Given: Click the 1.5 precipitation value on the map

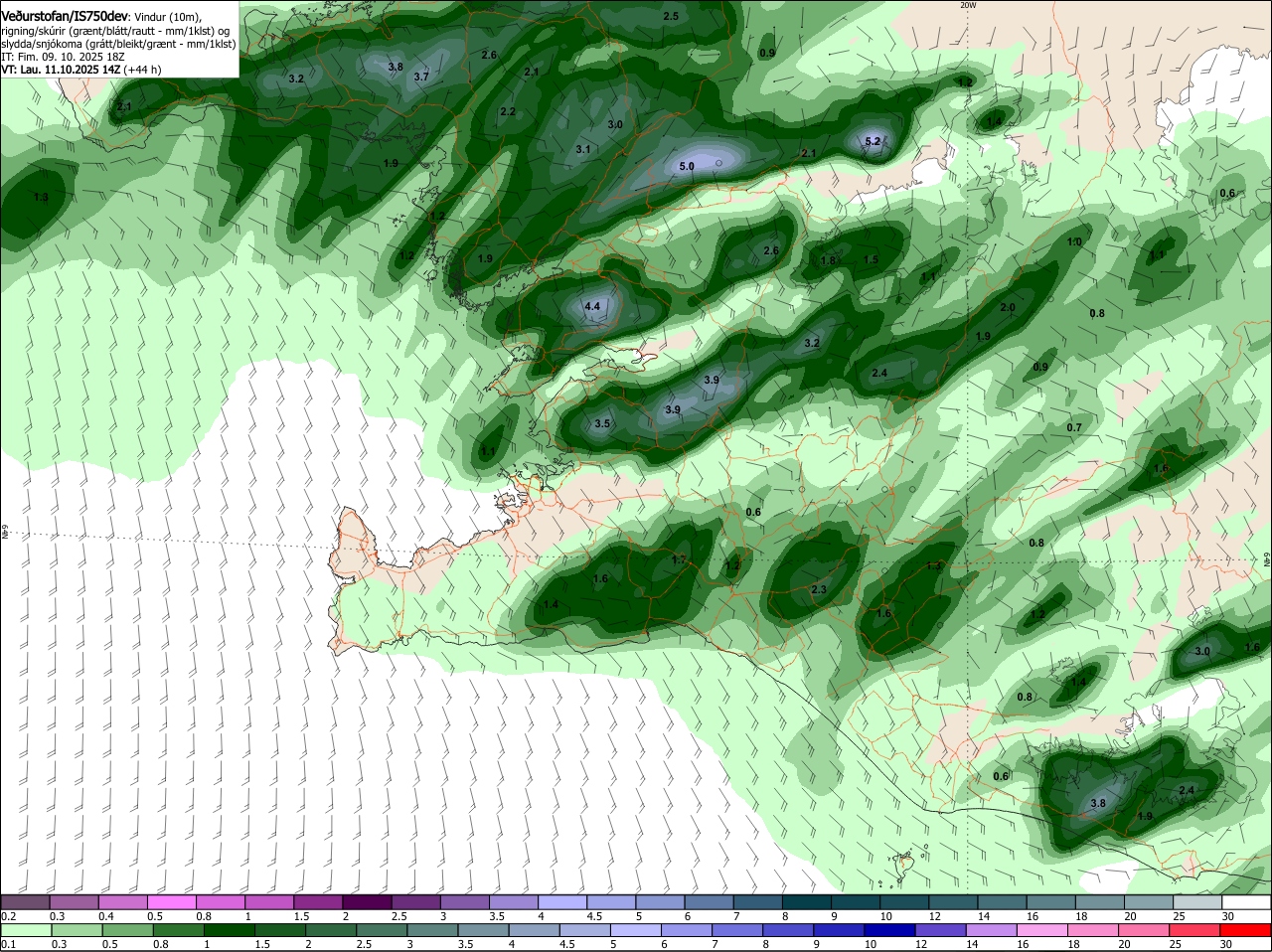Looking at the screenshot, I should 871,259.
